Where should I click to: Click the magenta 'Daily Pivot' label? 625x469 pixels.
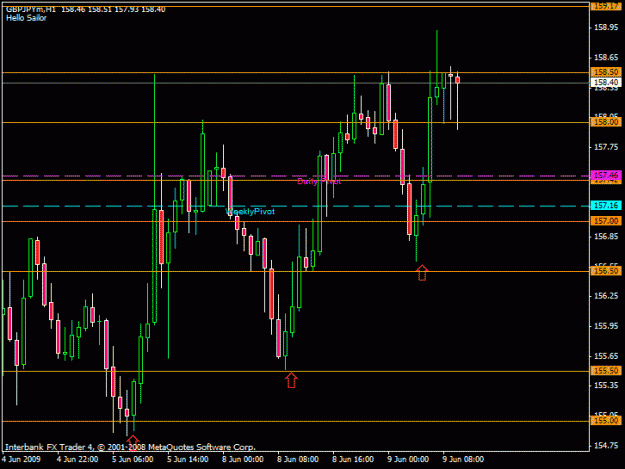click(319, 181)
